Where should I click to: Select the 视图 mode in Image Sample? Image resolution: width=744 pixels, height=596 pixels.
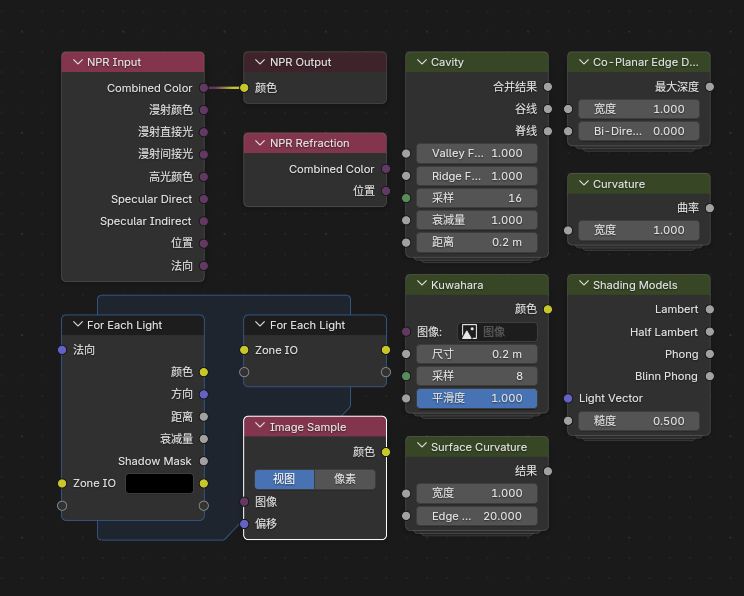284,479
